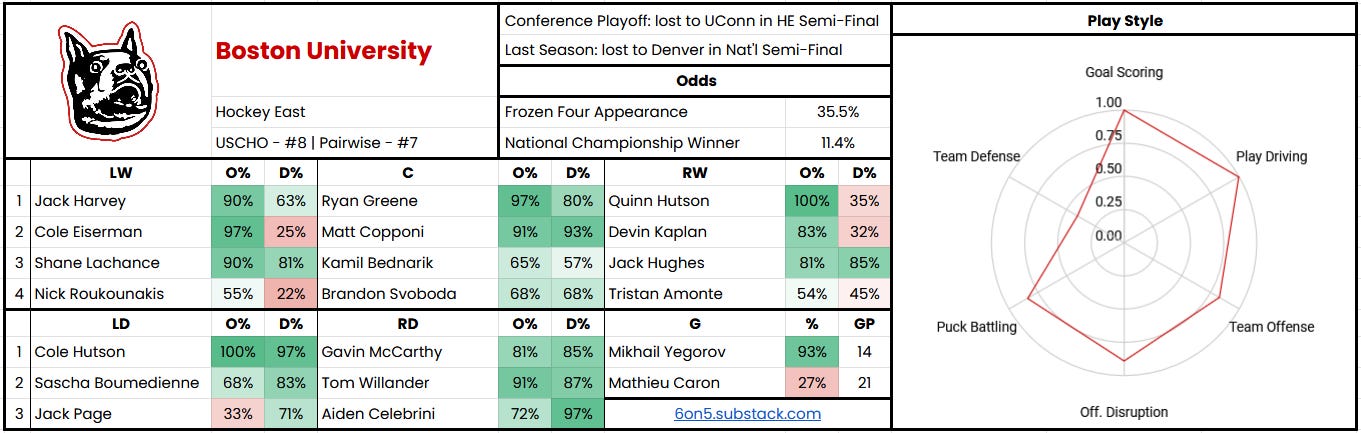Screen dimensions: 1361x433
Task: Open the 6on5.substack.com link
Action: [747, 413]
